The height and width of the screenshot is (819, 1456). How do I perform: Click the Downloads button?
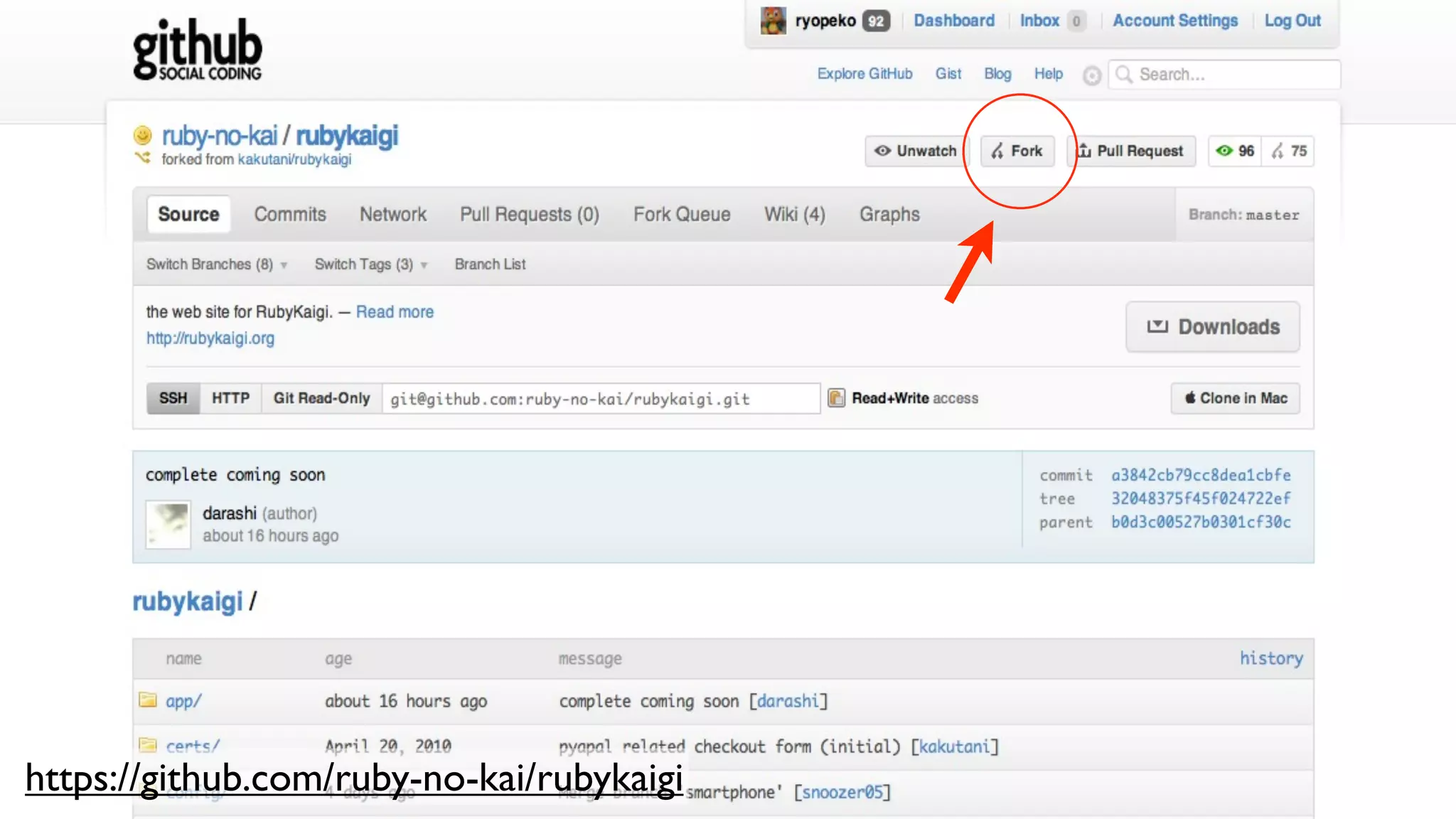pyautogui.click(x=1212, y=327)
